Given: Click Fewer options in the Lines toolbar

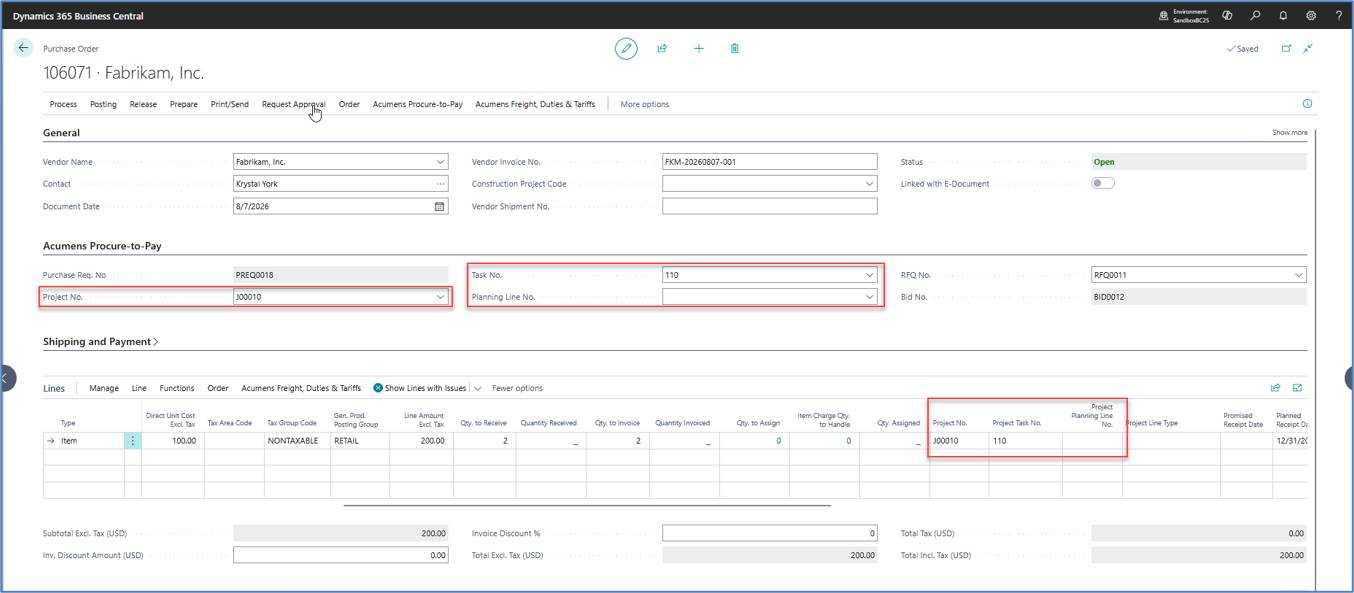Looking at the screenshot, I should pyautogui.click(x=518, y=388).
